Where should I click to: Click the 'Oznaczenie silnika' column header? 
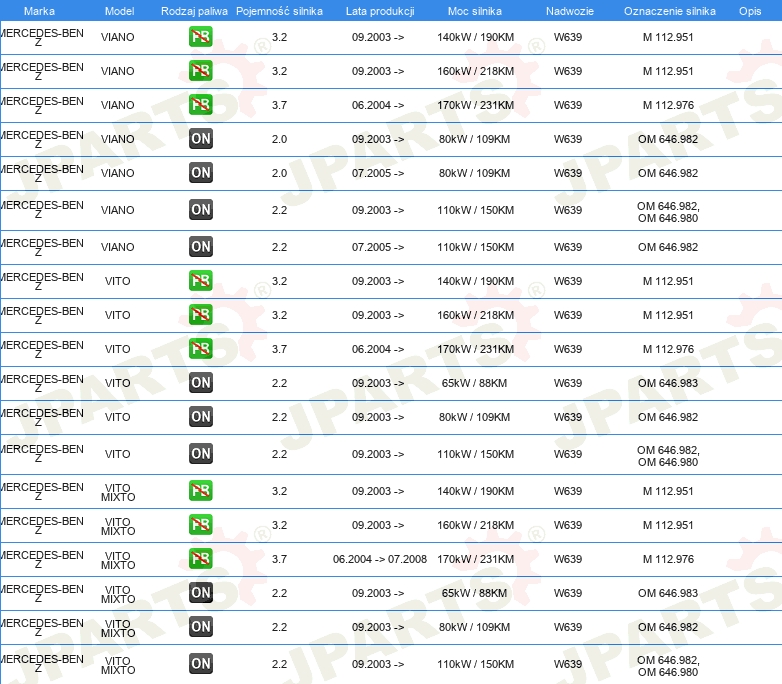pos(669,11)
